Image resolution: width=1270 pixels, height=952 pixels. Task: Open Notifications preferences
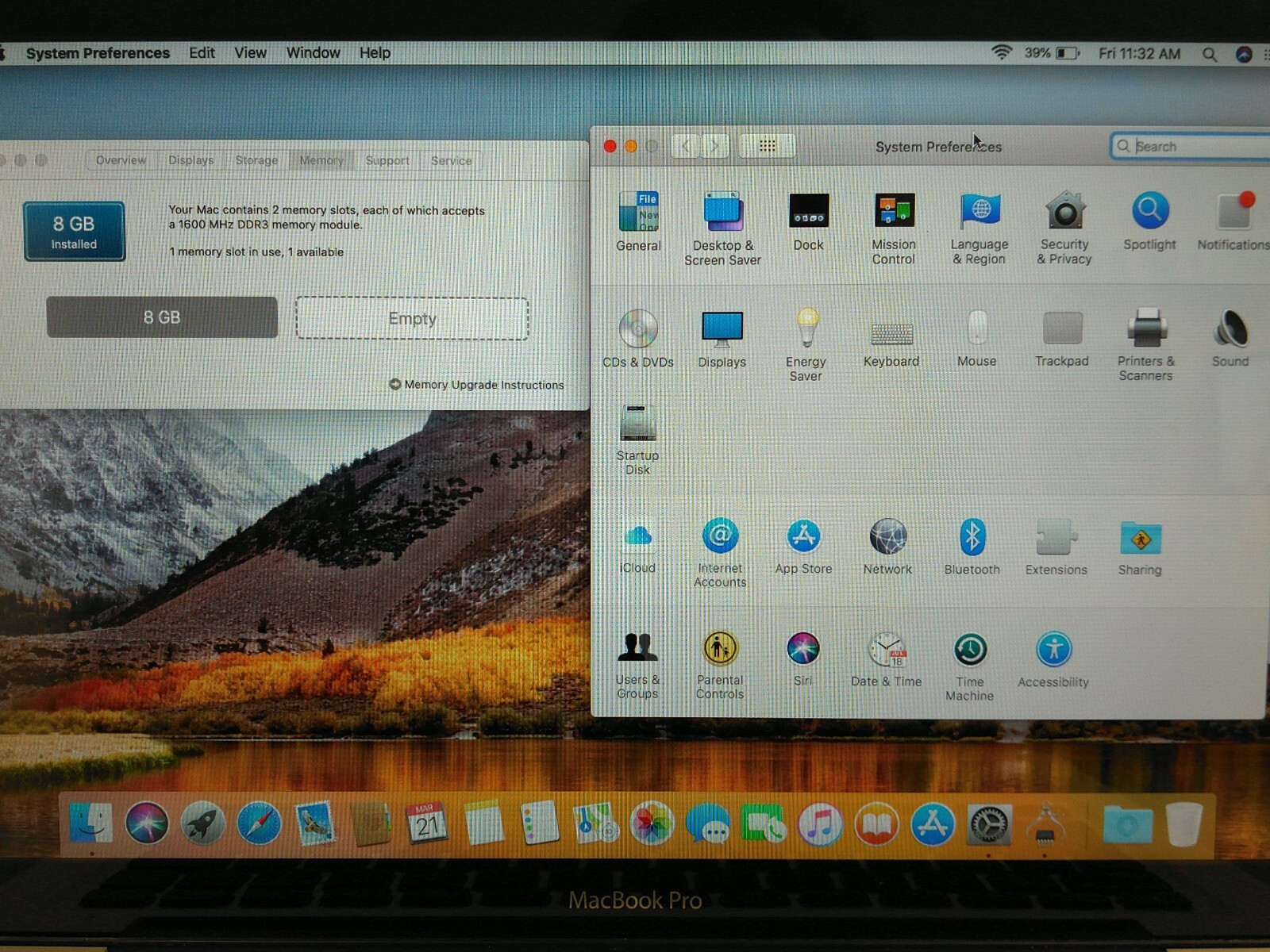pyautogui.click(x=1233, y=221)
